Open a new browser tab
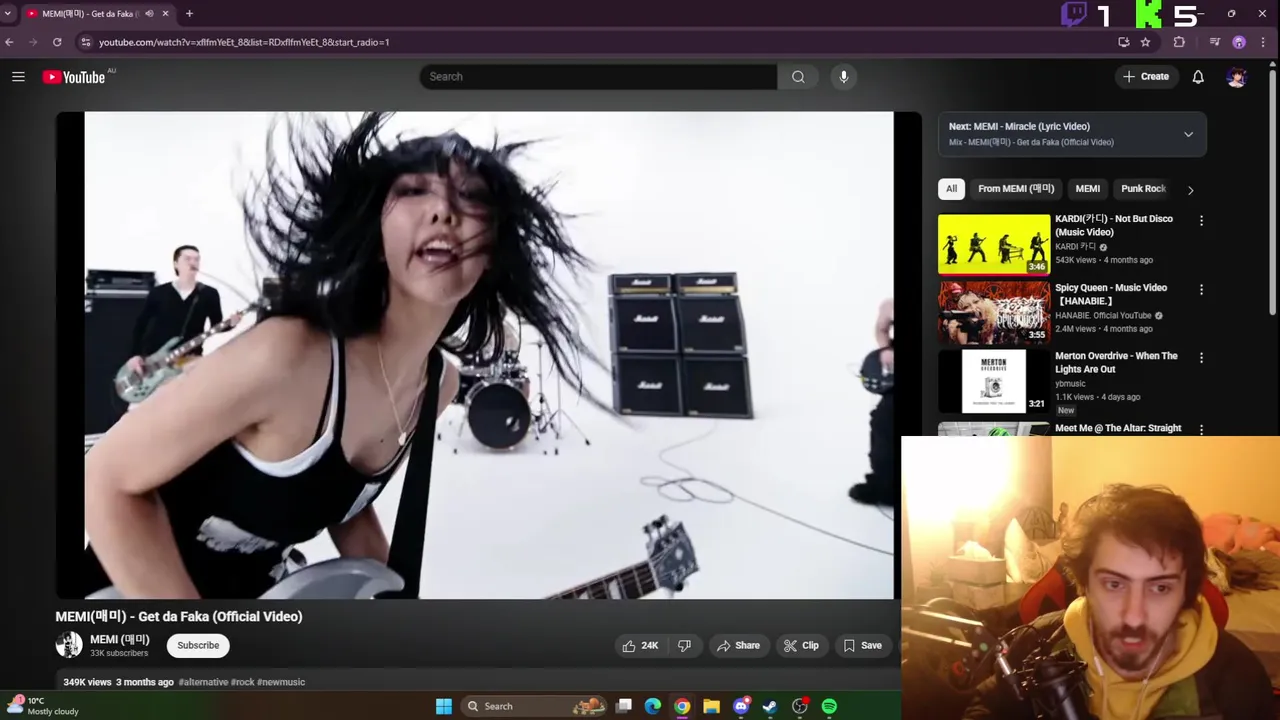 point(189,14)
